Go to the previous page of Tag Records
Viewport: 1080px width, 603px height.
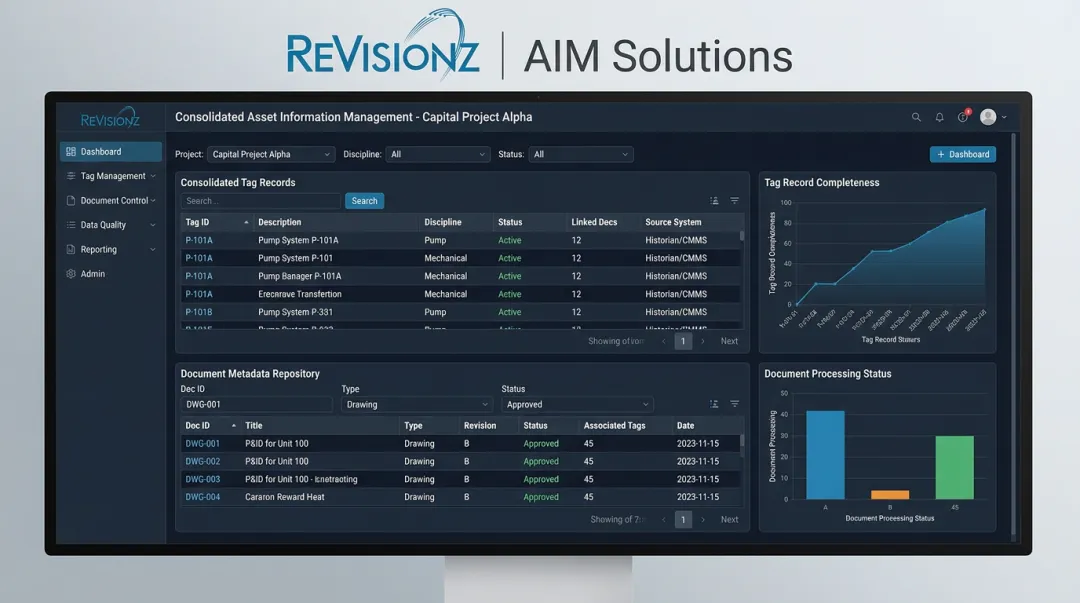[664, 341]
